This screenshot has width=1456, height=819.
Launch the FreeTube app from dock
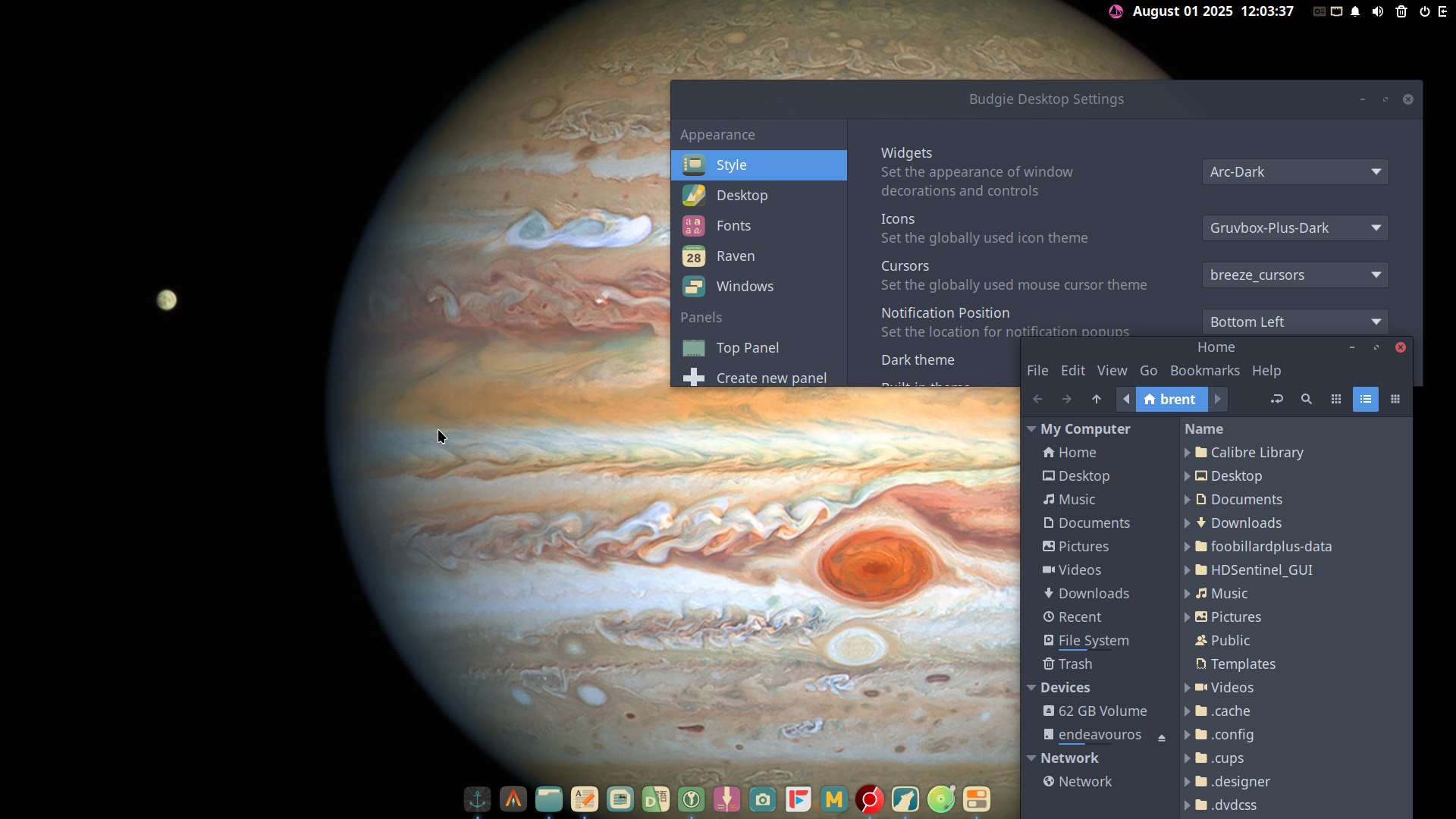coord(799,799)
